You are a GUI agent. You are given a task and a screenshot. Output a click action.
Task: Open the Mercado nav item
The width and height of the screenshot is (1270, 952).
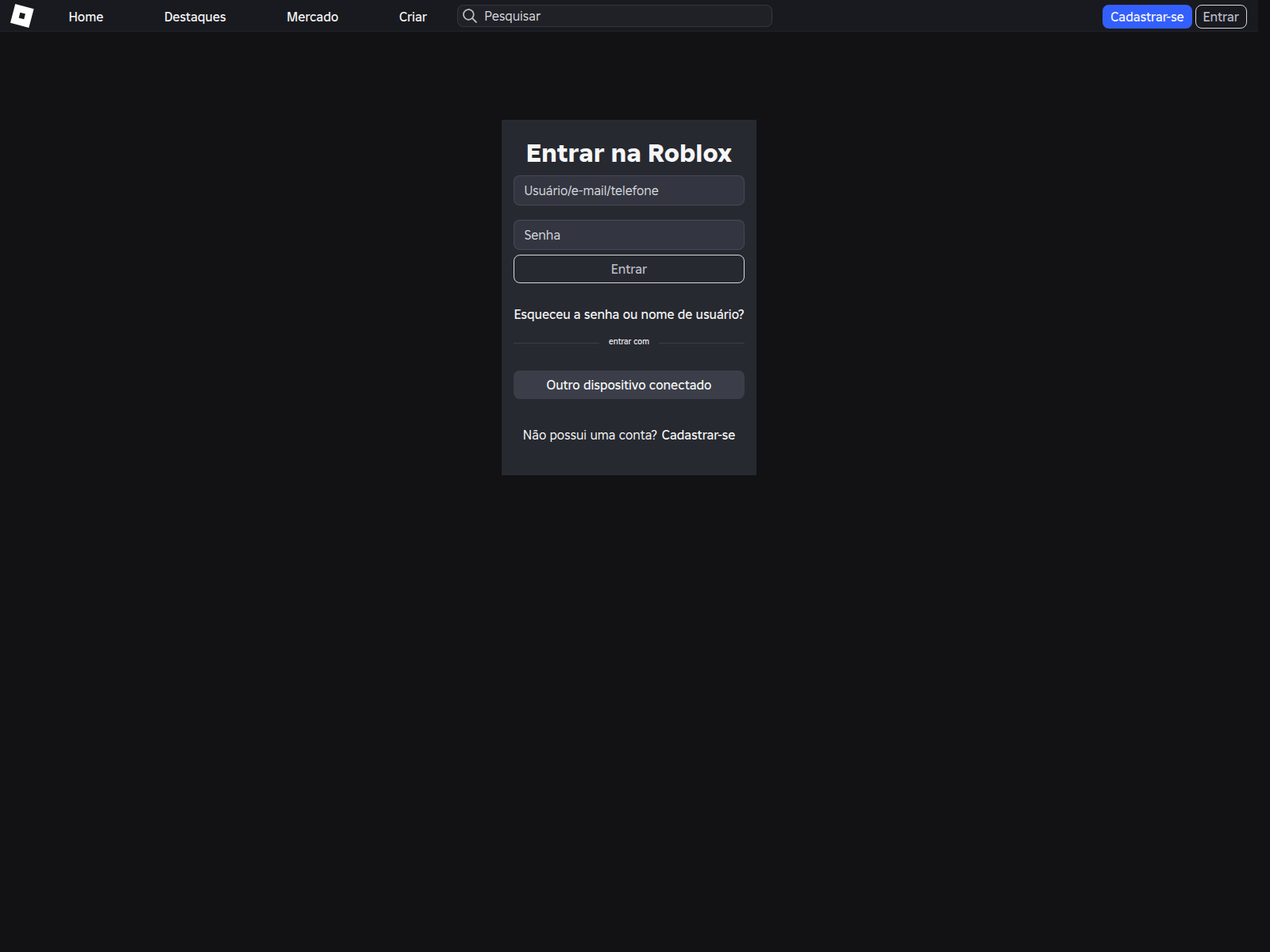312,17
